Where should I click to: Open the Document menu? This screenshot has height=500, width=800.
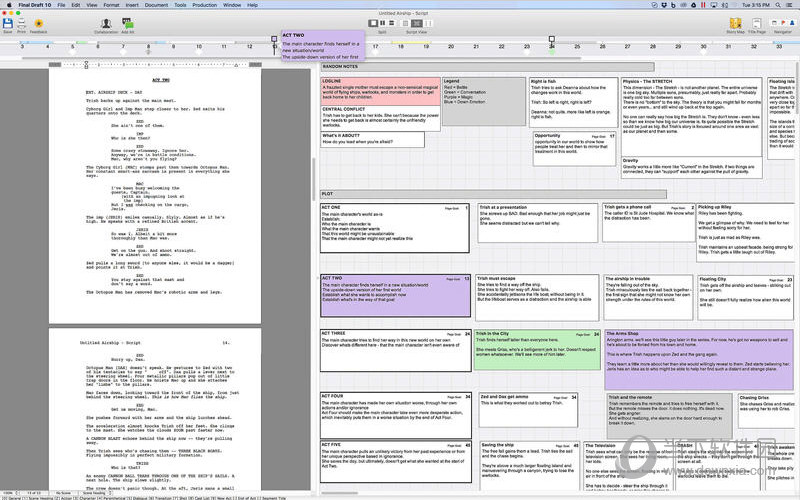156,5
